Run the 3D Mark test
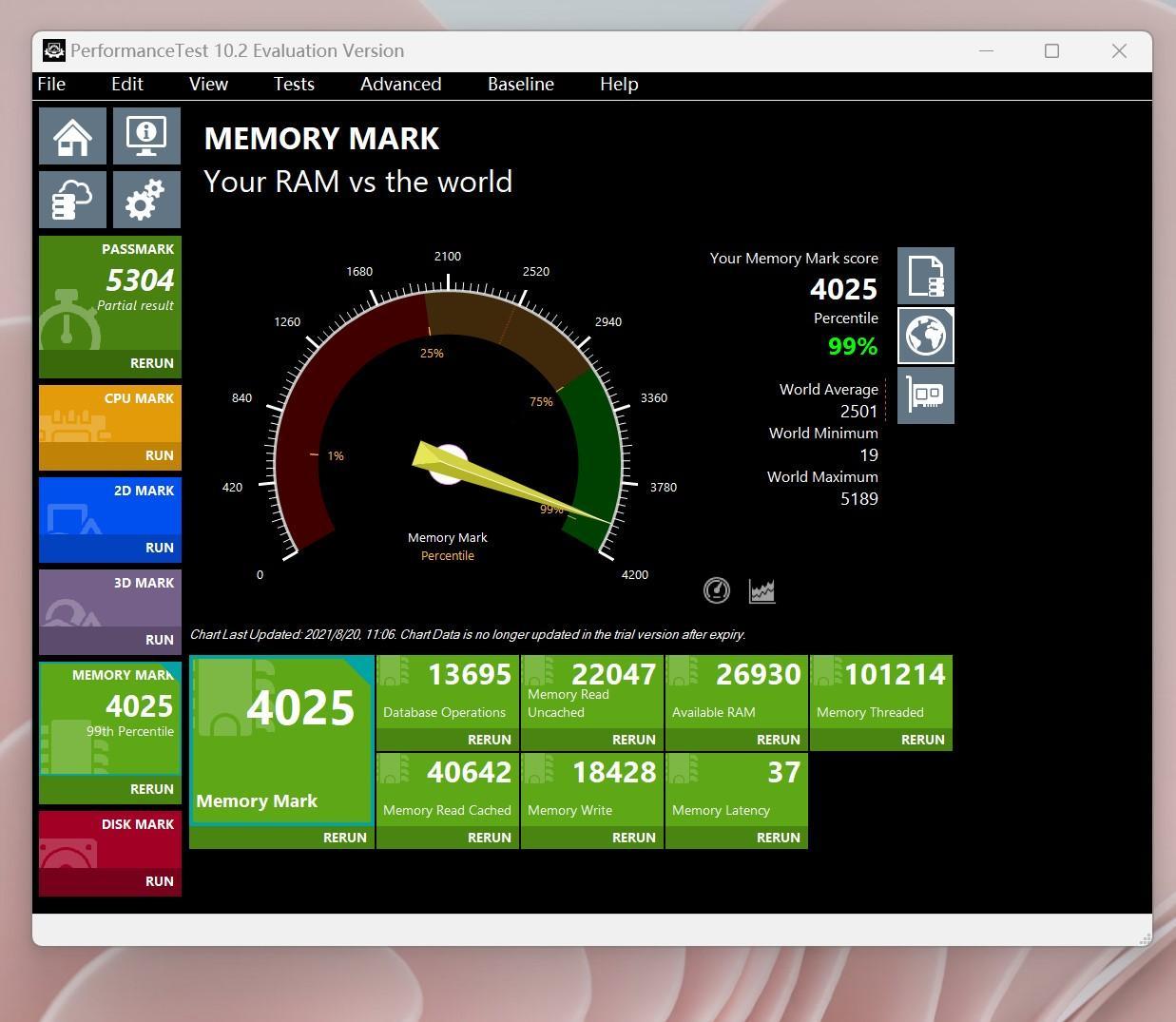 pos(159,640)
